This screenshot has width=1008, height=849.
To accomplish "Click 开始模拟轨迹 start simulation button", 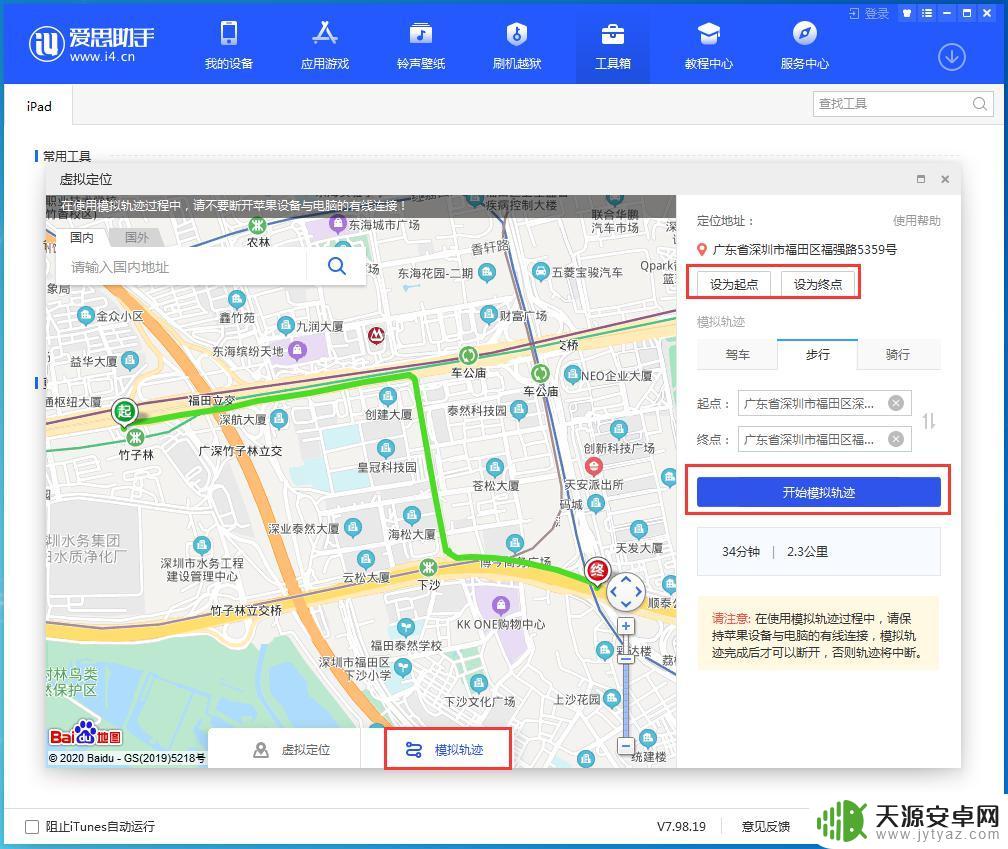I will pos(818,492).
